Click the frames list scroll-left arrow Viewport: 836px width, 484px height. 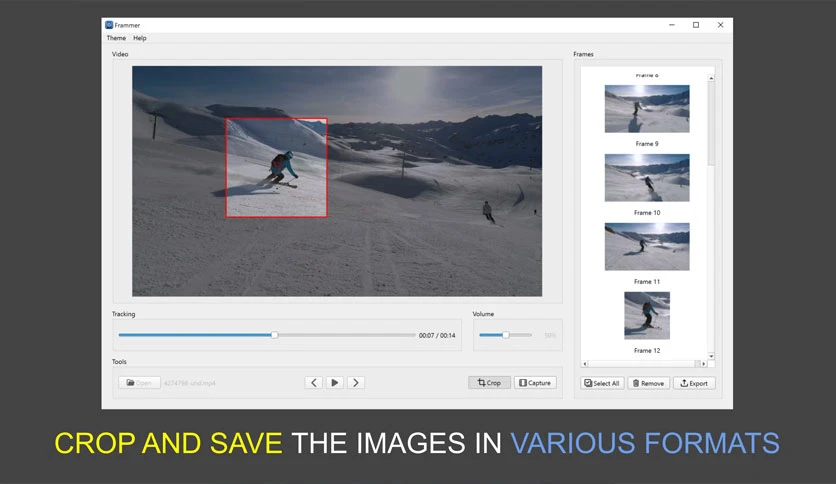click(x=585, y=364)
